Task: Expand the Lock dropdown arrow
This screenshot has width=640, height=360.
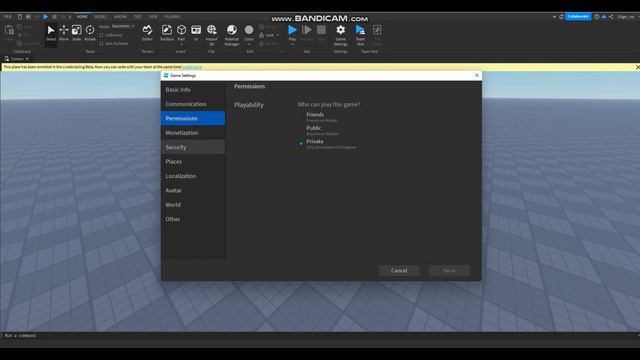Action: (278, 35)
